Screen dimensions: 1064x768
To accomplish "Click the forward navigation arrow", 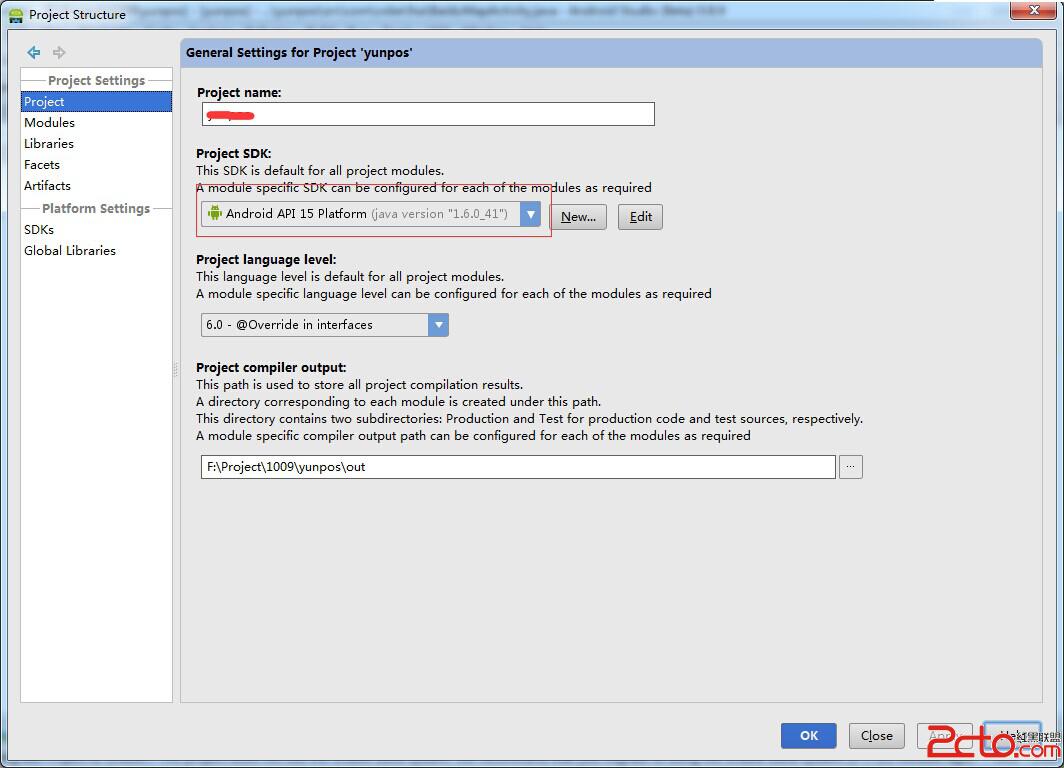I will point(59,52).
